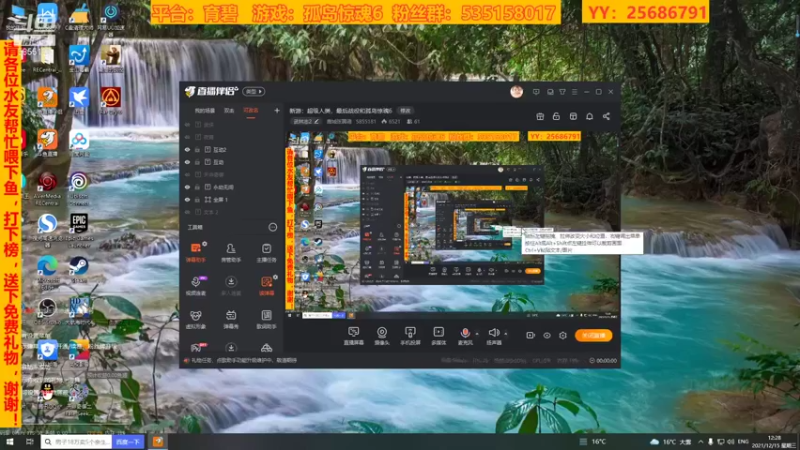Click the orange 关闭直播 button
The image size is (800, 450).
point(593,335)
